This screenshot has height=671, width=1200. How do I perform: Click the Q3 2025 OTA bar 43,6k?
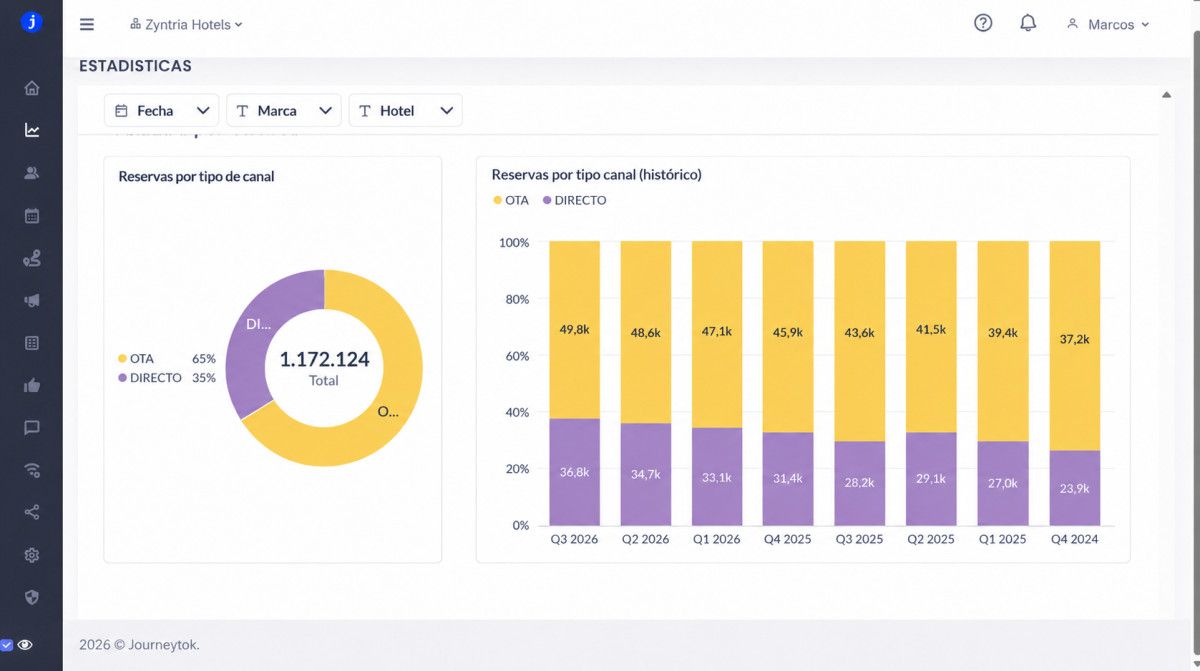[x=859, y=341]
